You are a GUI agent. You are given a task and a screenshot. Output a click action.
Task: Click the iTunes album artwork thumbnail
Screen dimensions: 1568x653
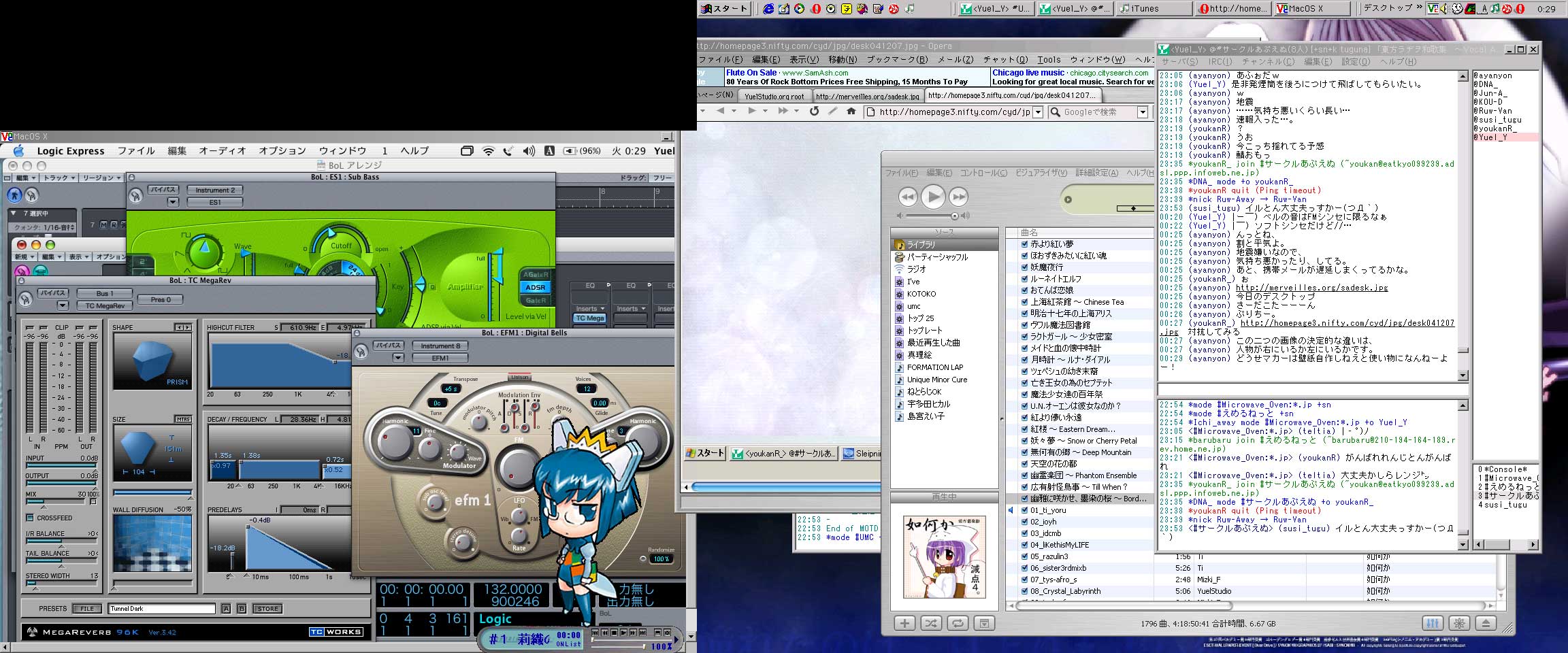944,556
